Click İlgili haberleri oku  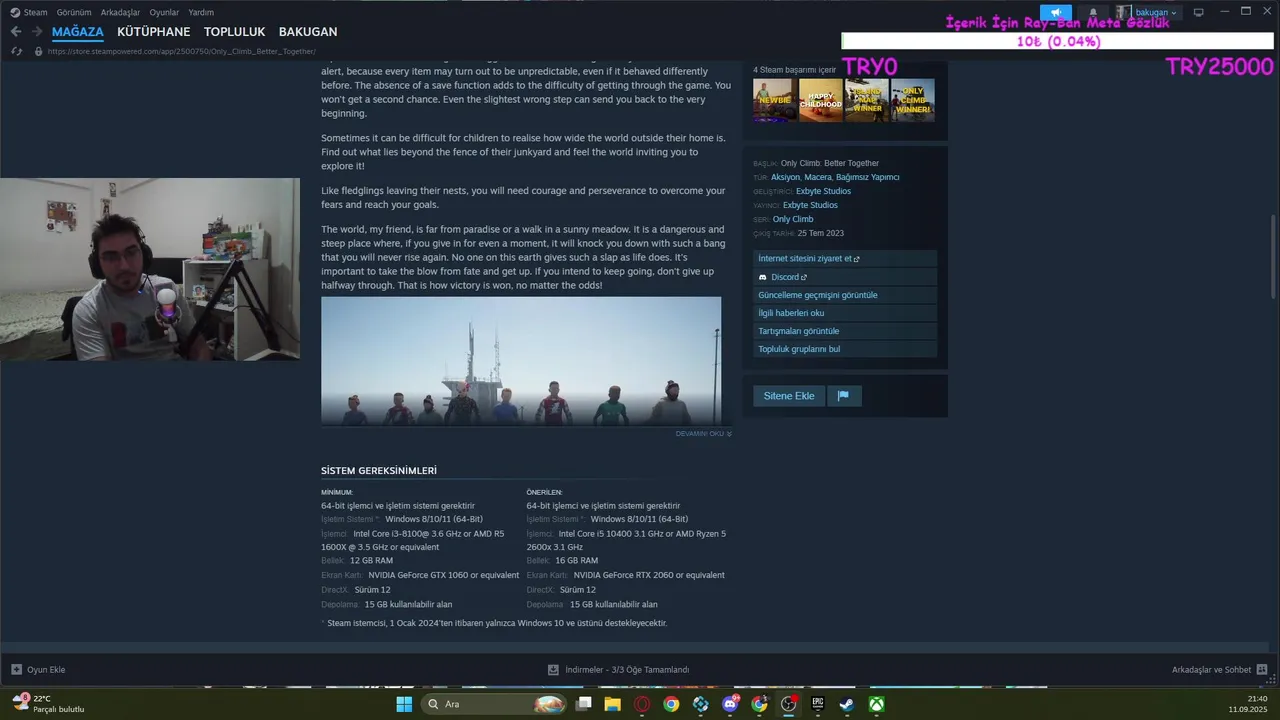[845, 313]
